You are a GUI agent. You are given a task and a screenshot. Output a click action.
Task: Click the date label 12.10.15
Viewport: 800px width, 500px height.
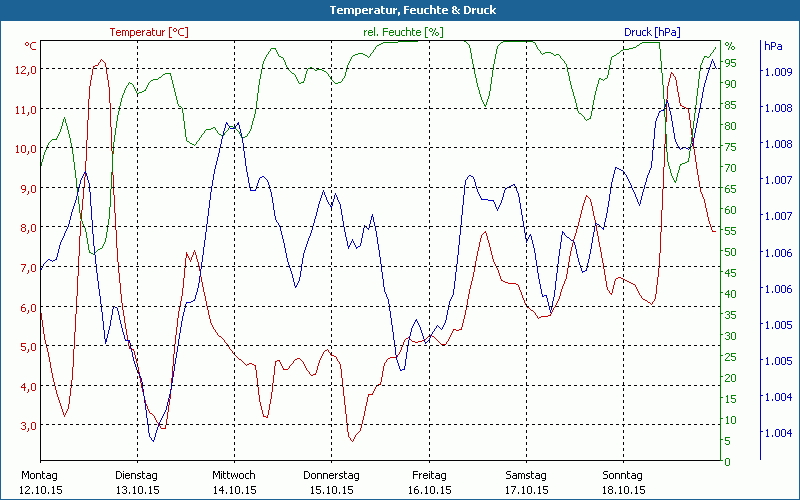39,490
